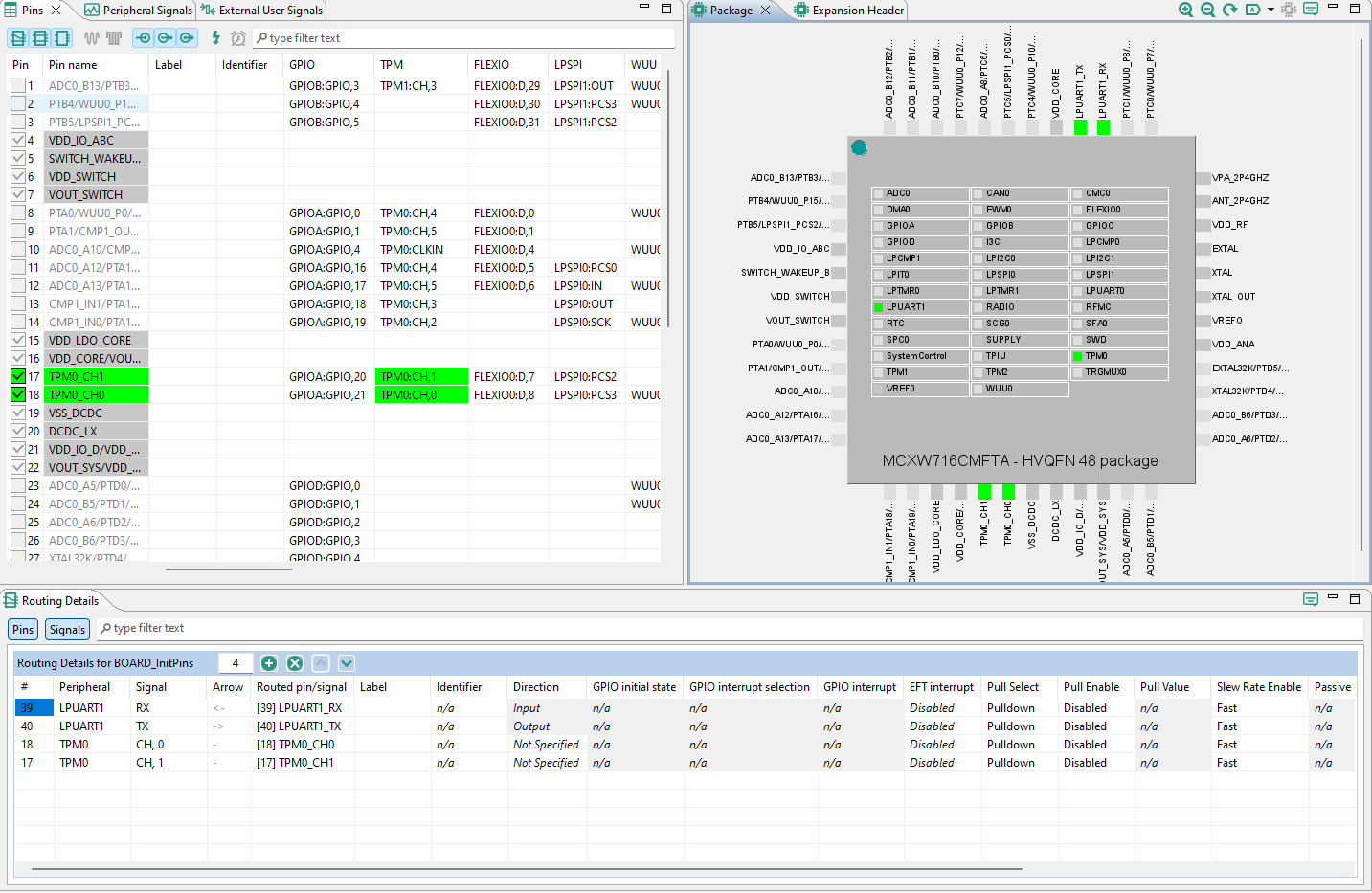Screen dimensions: 1372x893
Task: Toggle the Signals filter button in Routing Details
Action: [x=67, y=630]
